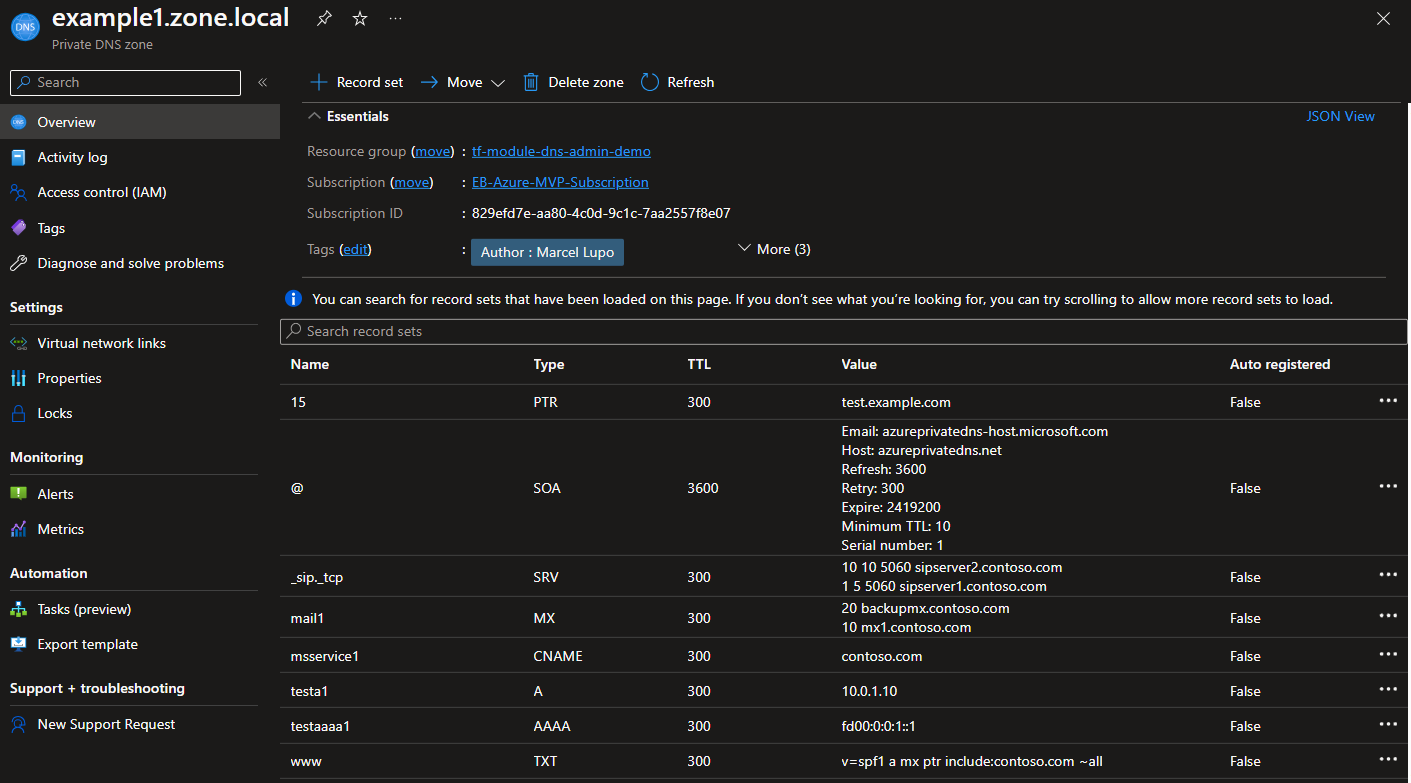This screenshot has width=1411, height=783.
Task: Click the value test.example.com
Action: (x=896, y=402)
